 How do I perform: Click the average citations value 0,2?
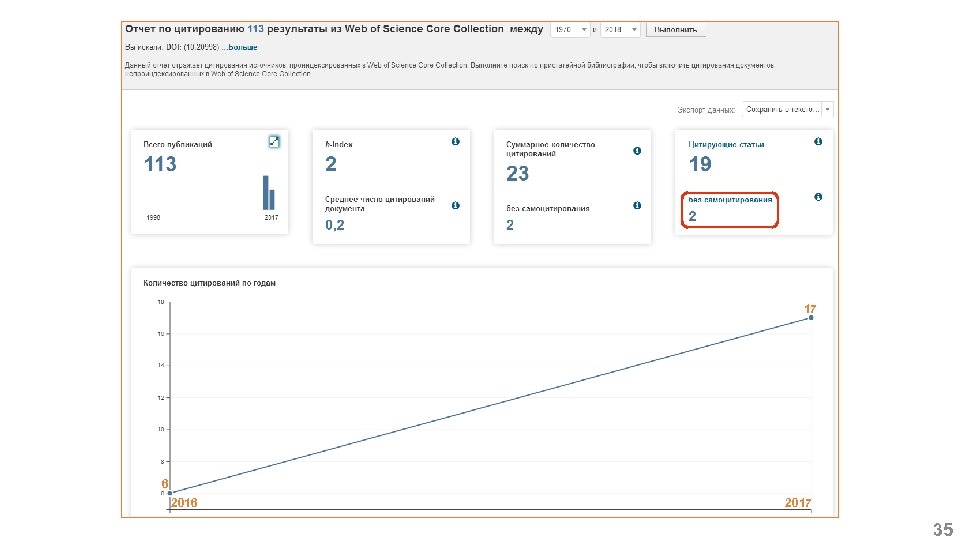point(335,225)
